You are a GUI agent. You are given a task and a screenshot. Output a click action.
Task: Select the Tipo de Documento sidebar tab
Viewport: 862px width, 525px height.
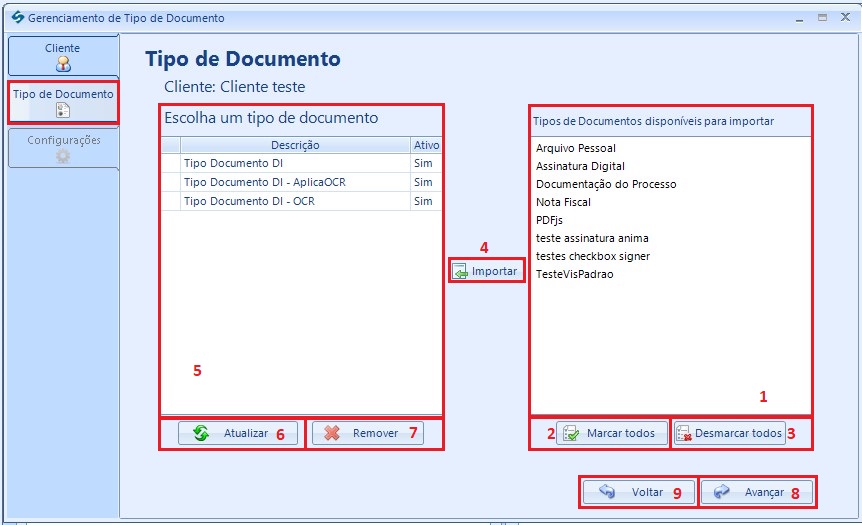pos(63,102)
